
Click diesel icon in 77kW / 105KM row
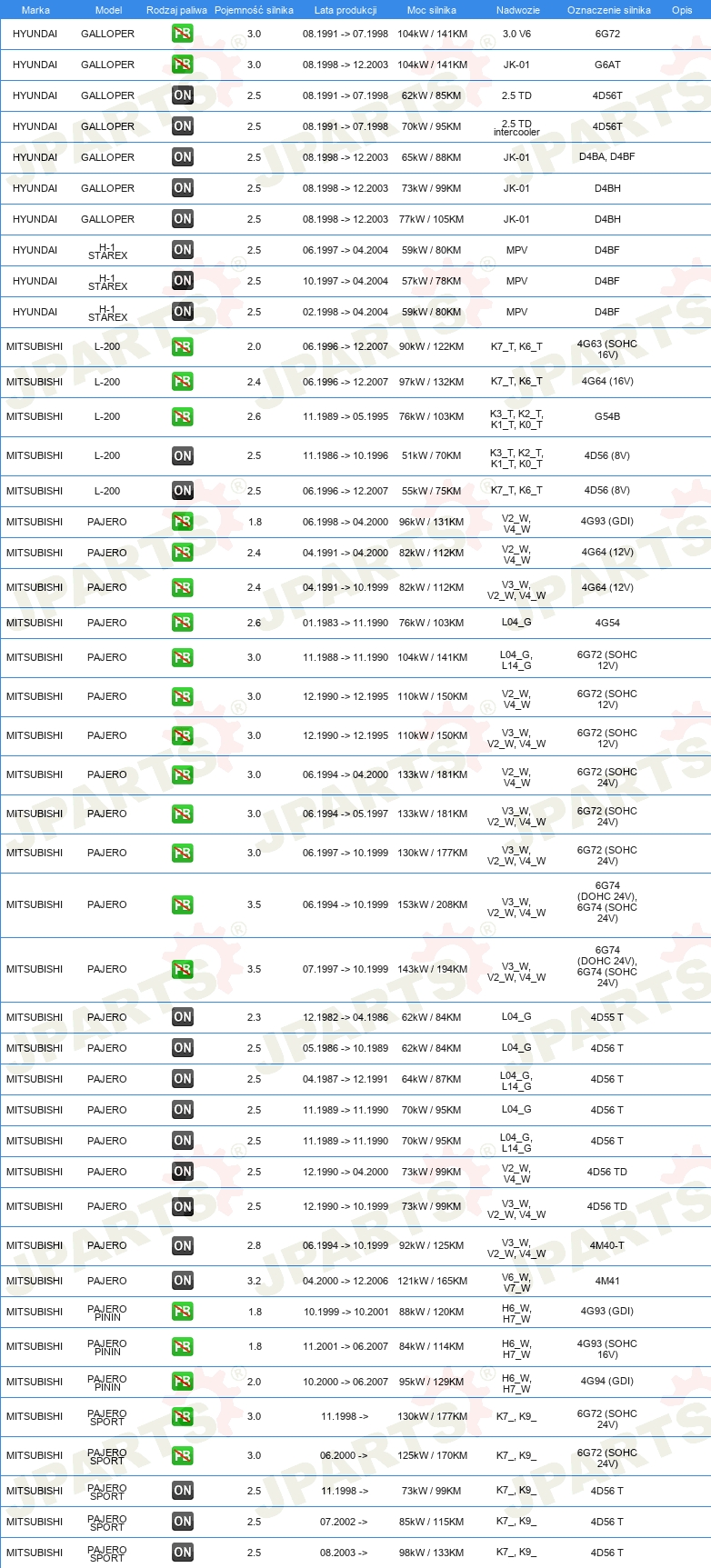[x=183, y=219]
